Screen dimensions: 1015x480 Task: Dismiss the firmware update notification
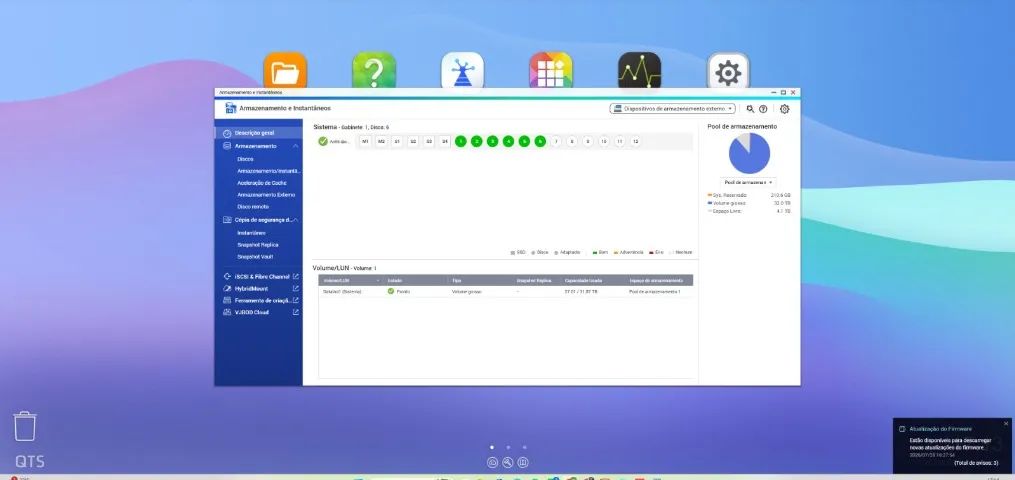(x=1006, y=424)
